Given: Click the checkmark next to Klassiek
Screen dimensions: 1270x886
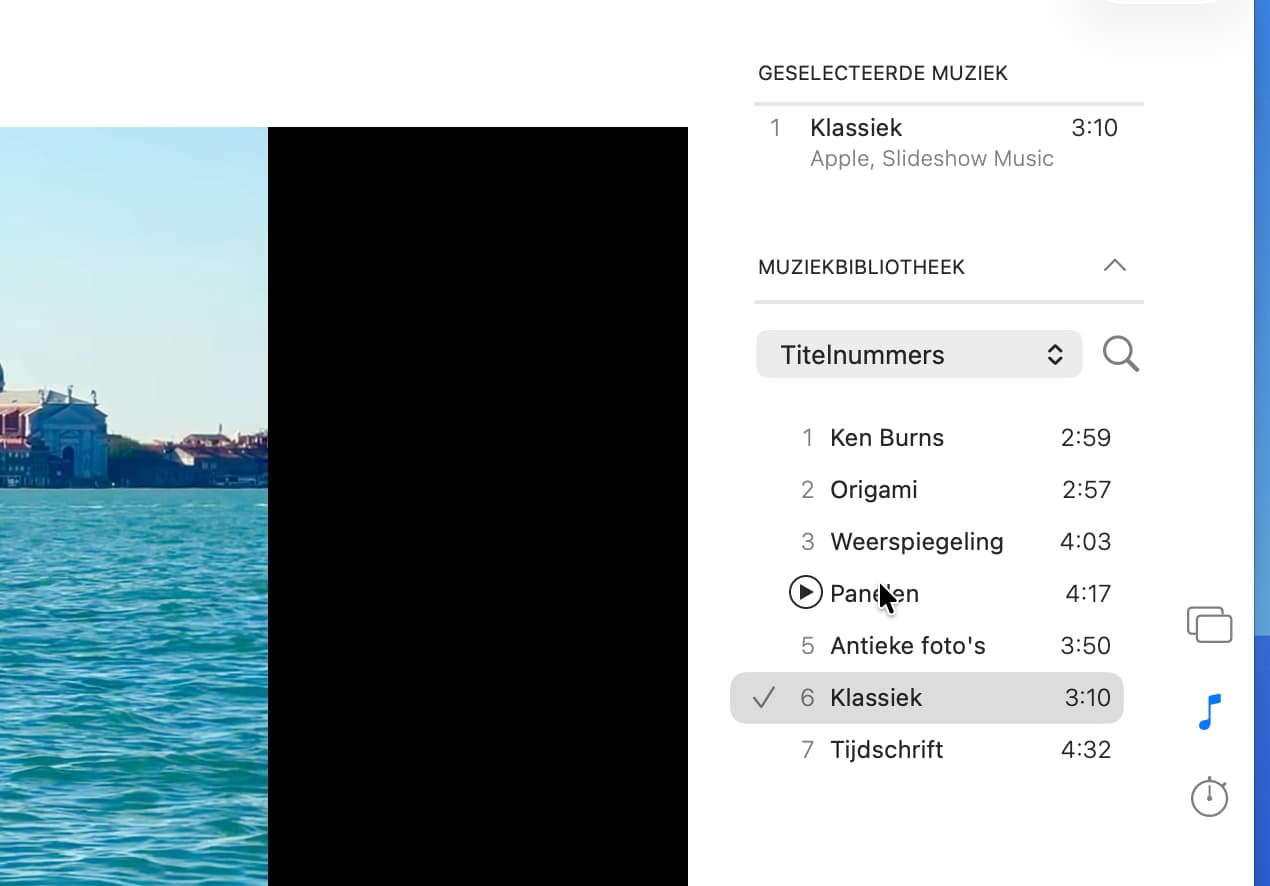Looking at the screenshot, I should [x=763, y=698].
